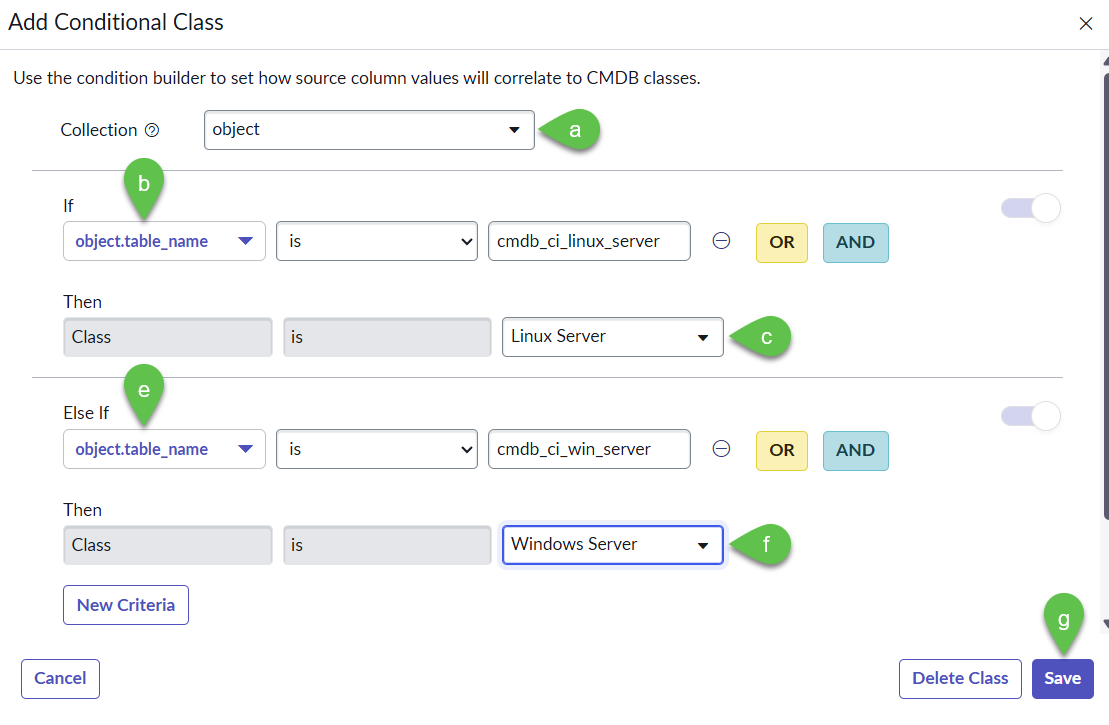Image resolution: width=1109 pixels, height=725 pixels.
Task: Change the 'is' operator in Else If condition
Action: [x=376, y=450]
